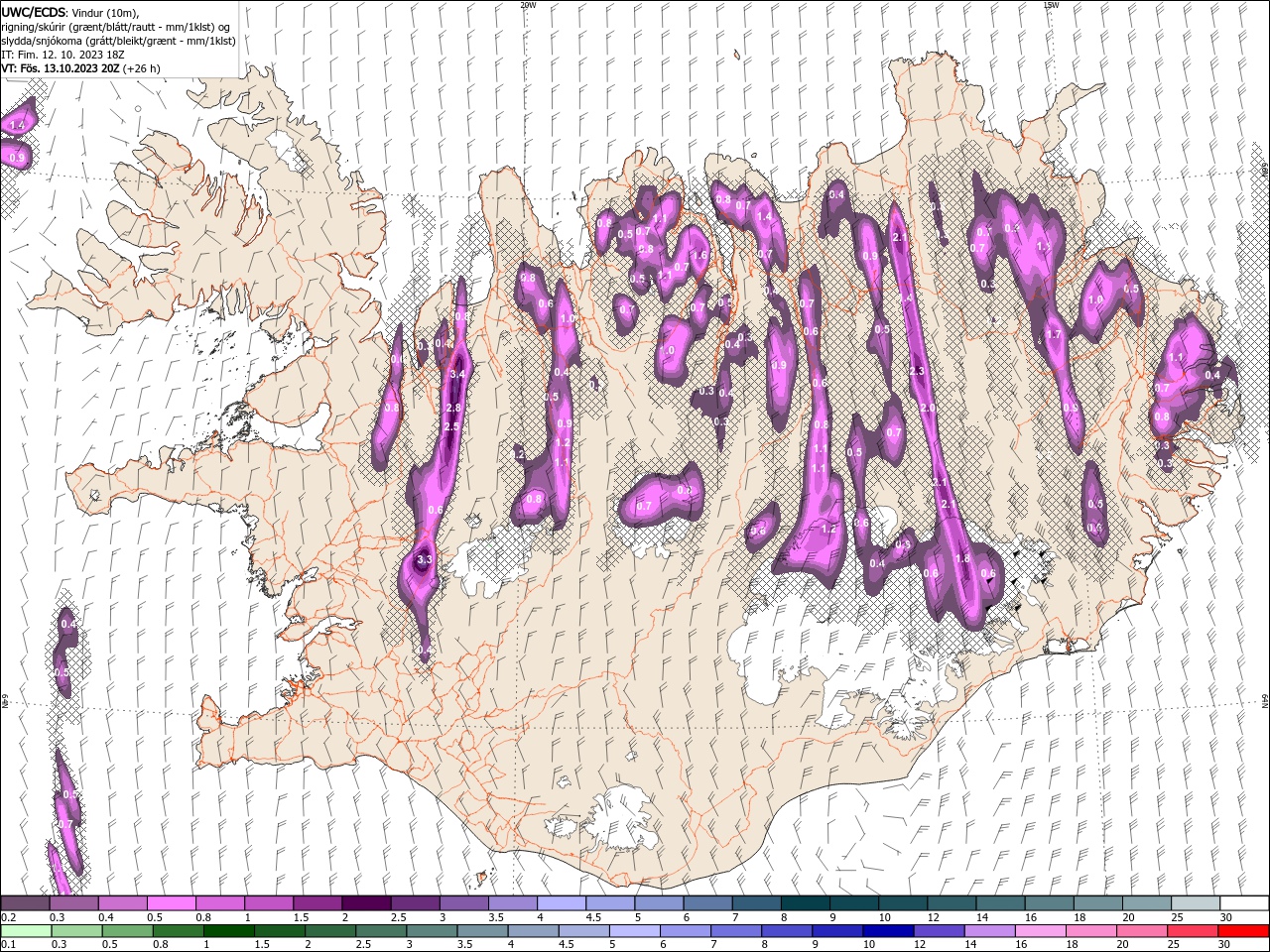1270x952 pixels.
Task: Pick the light pink 16–18 rain swatch
Action: (x=1041, y=931)
